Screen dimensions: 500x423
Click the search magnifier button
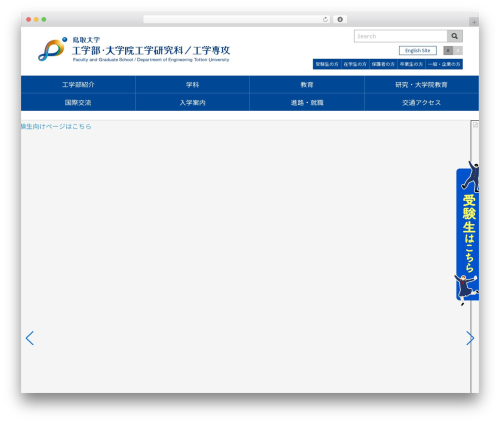pyautogui.click(x=455, y=36)
